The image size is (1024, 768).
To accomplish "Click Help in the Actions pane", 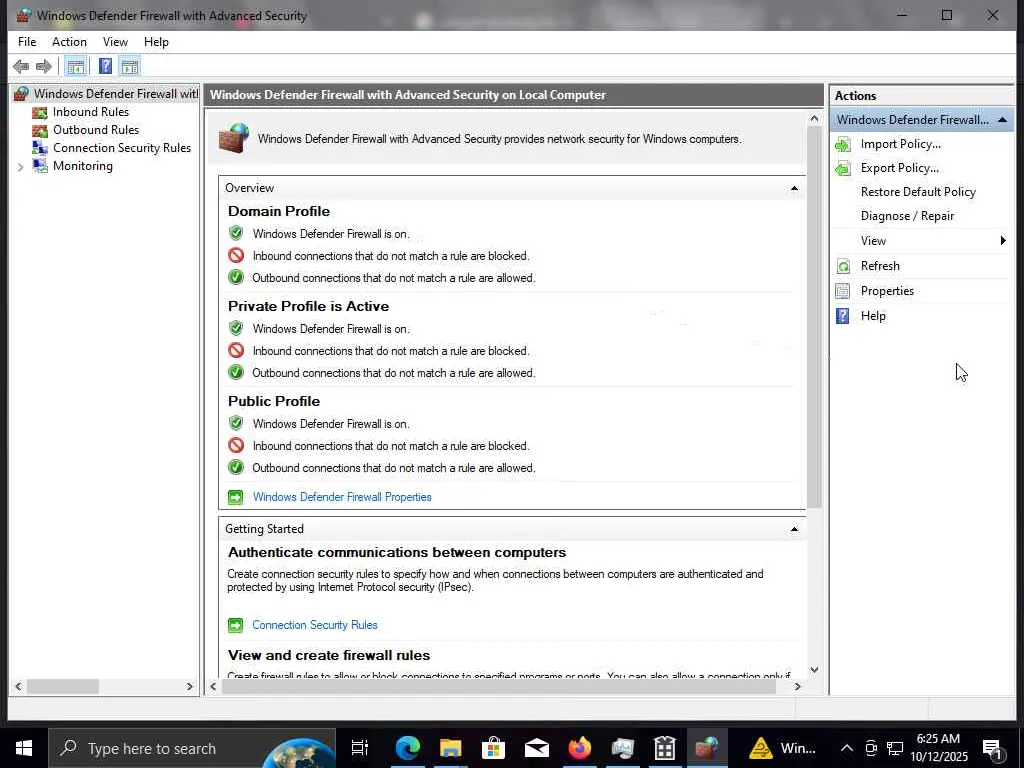I will [873, 316].
